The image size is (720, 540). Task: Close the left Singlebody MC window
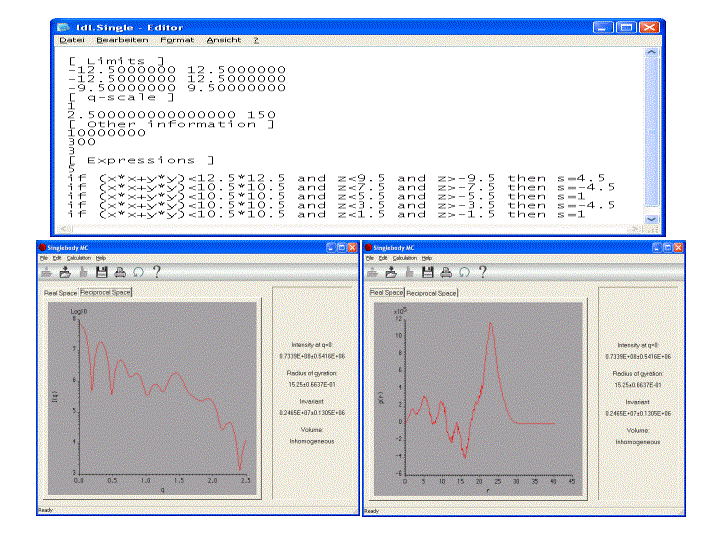coord(352,248)
